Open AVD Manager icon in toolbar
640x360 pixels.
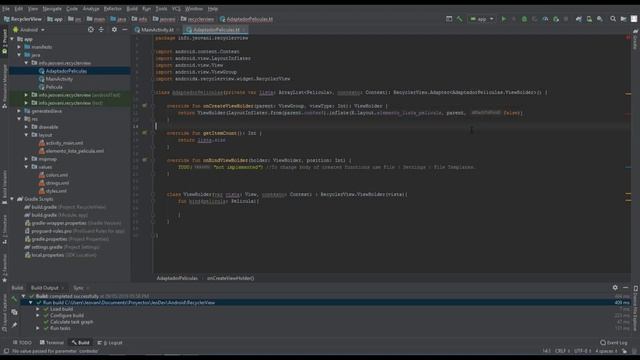589,19
